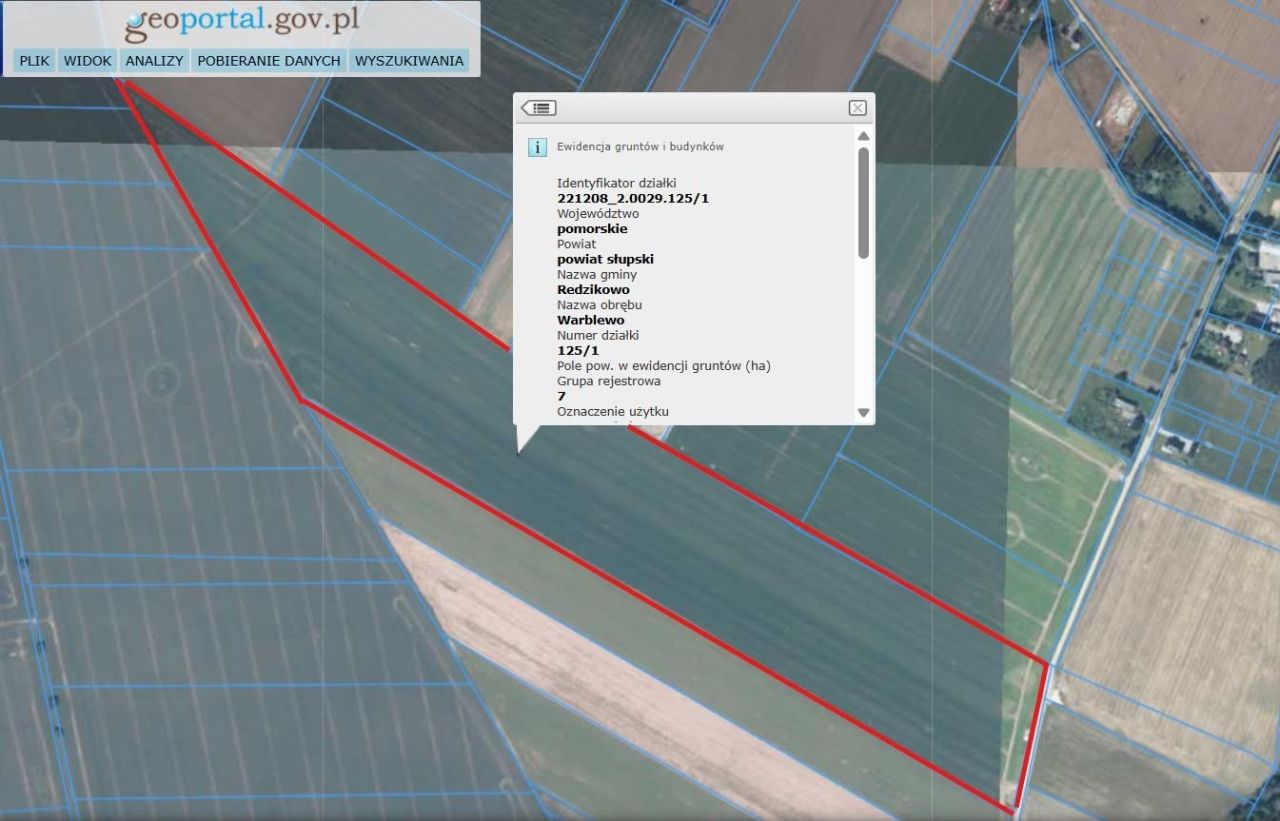This screenshot has width=1280, height=821.
Task: Click the popup vertical scrollbar thumb
Action: [x=864, y=203]
